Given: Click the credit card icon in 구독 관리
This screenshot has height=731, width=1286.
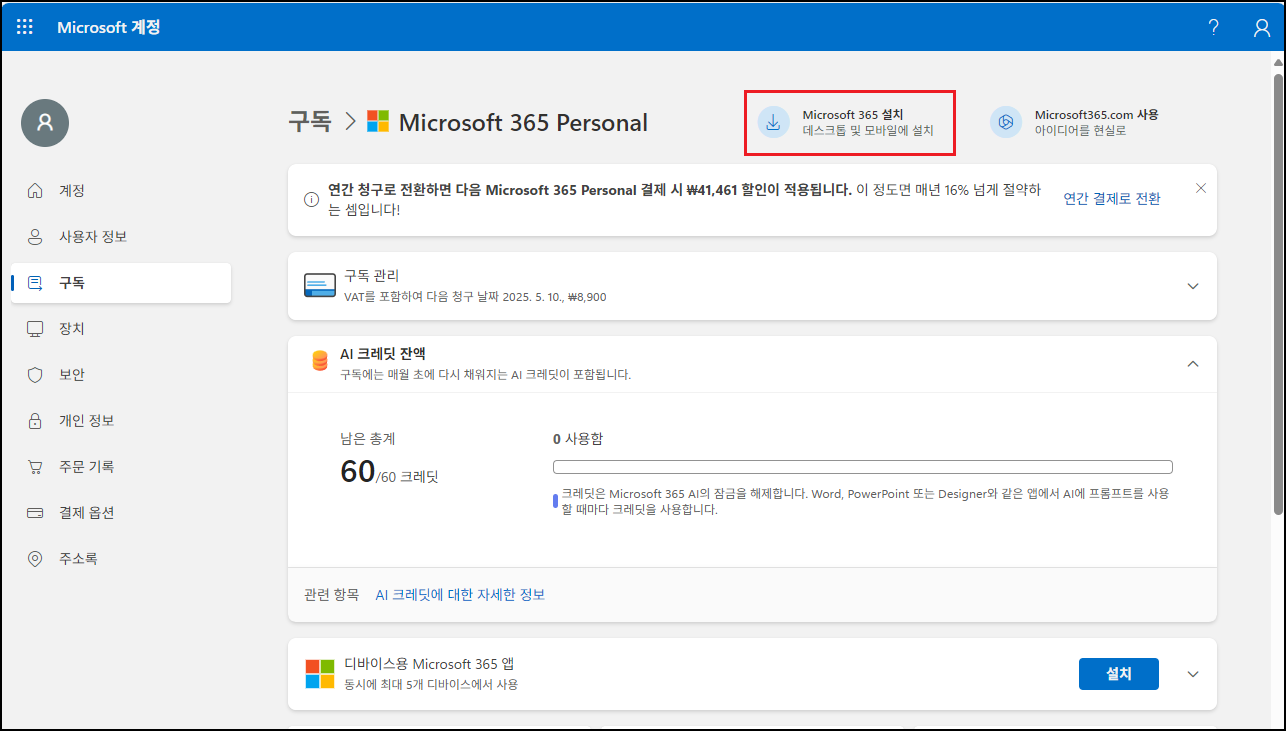Looking at the screenshot, I should (x=320, y=286).
